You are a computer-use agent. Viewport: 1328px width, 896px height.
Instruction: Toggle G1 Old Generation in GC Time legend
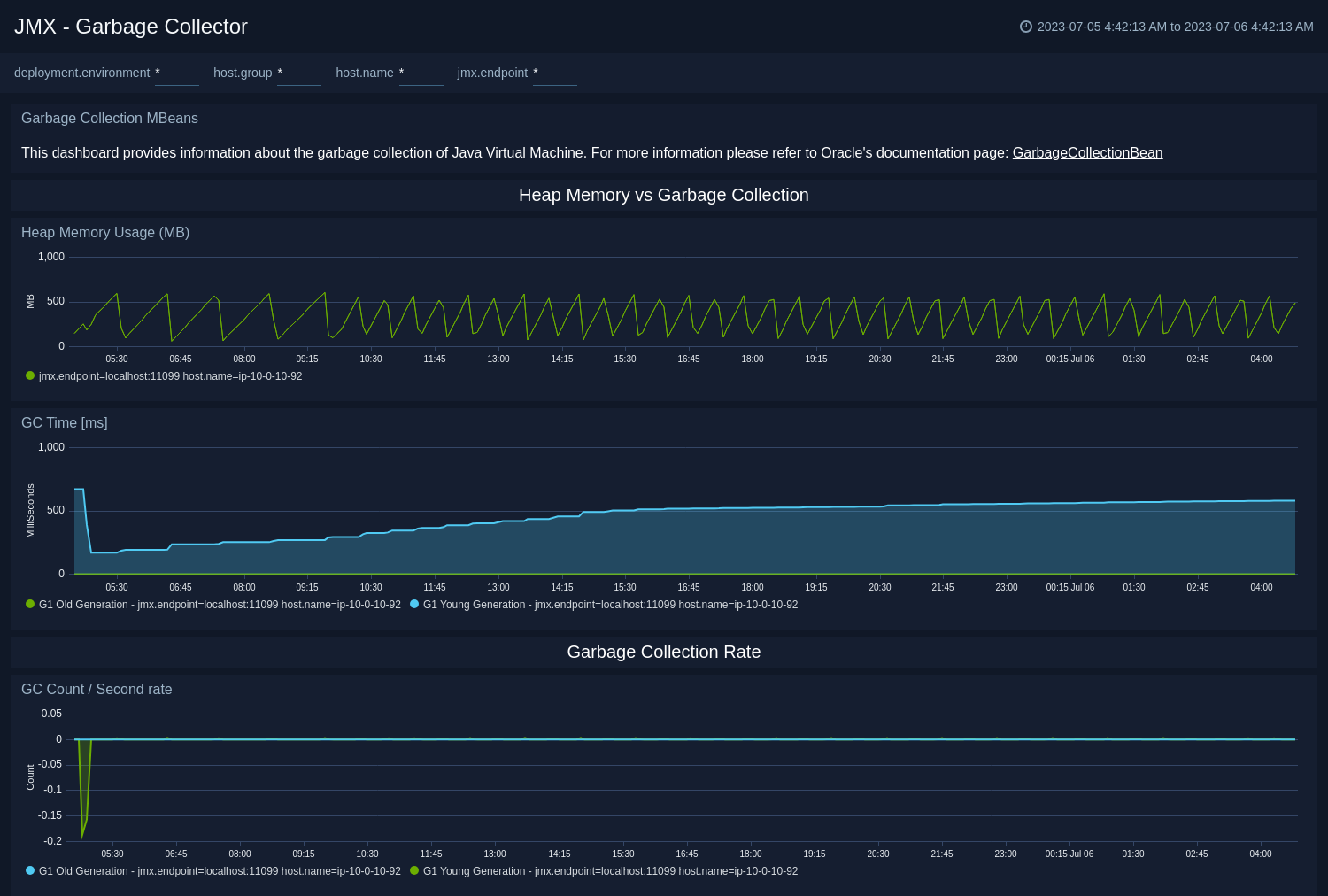(x=213, y=605)
